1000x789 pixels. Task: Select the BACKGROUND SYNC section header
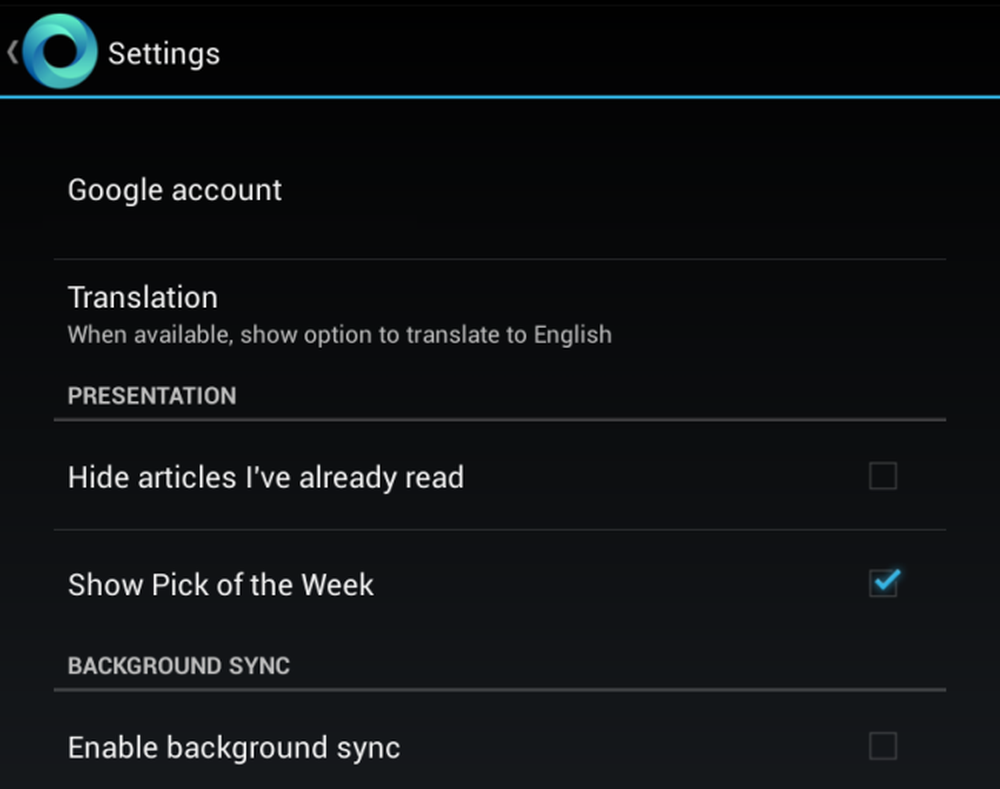pyautogui.click(x=179, y=665)
